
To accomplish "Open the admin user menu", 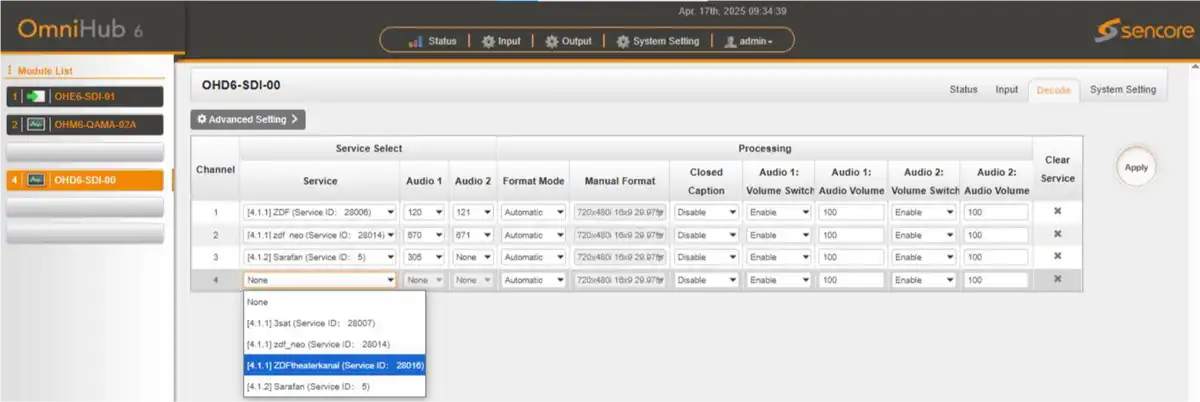I will (748, 41).
